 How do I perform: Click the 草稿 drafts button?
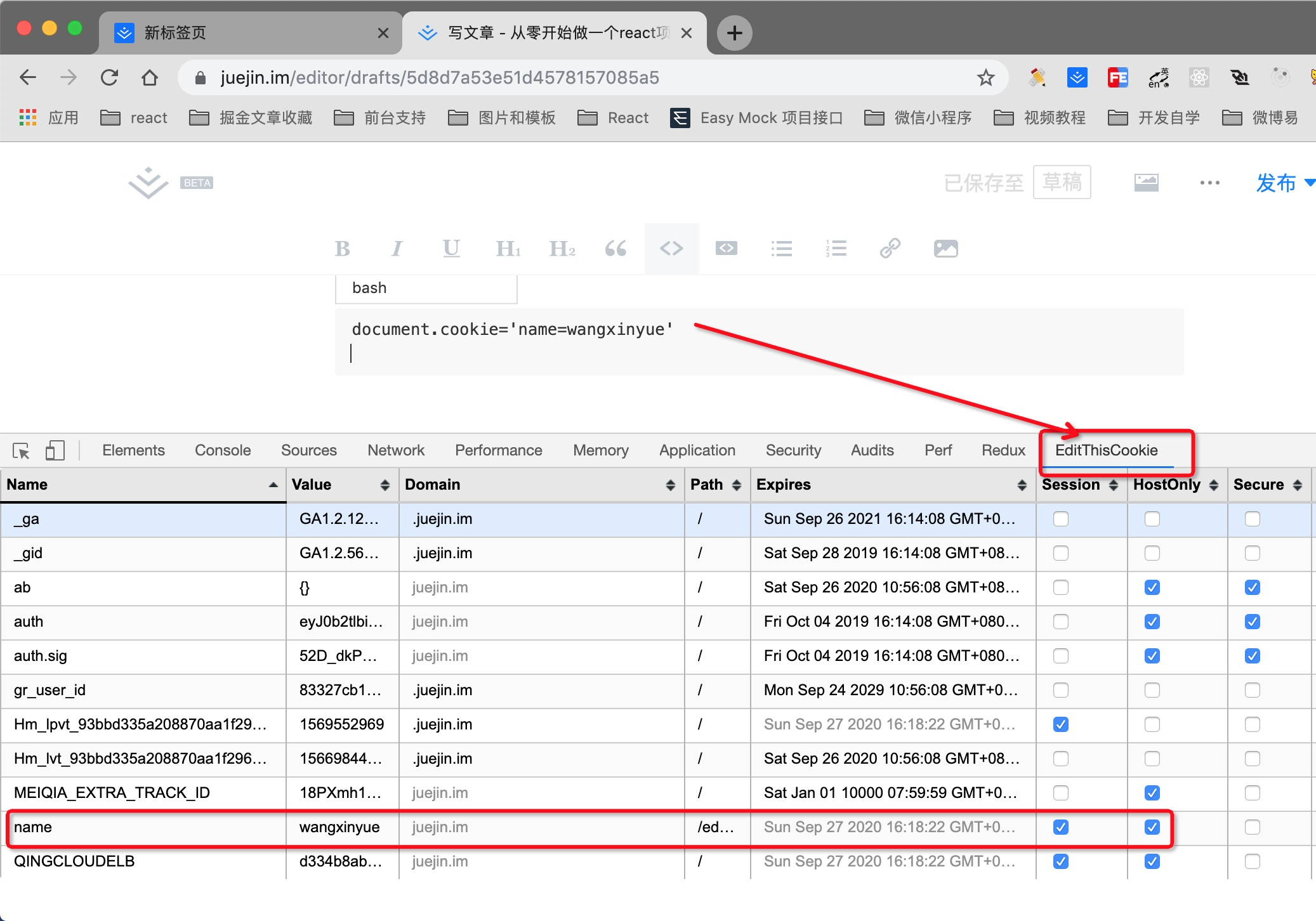tap(1062, 183)
